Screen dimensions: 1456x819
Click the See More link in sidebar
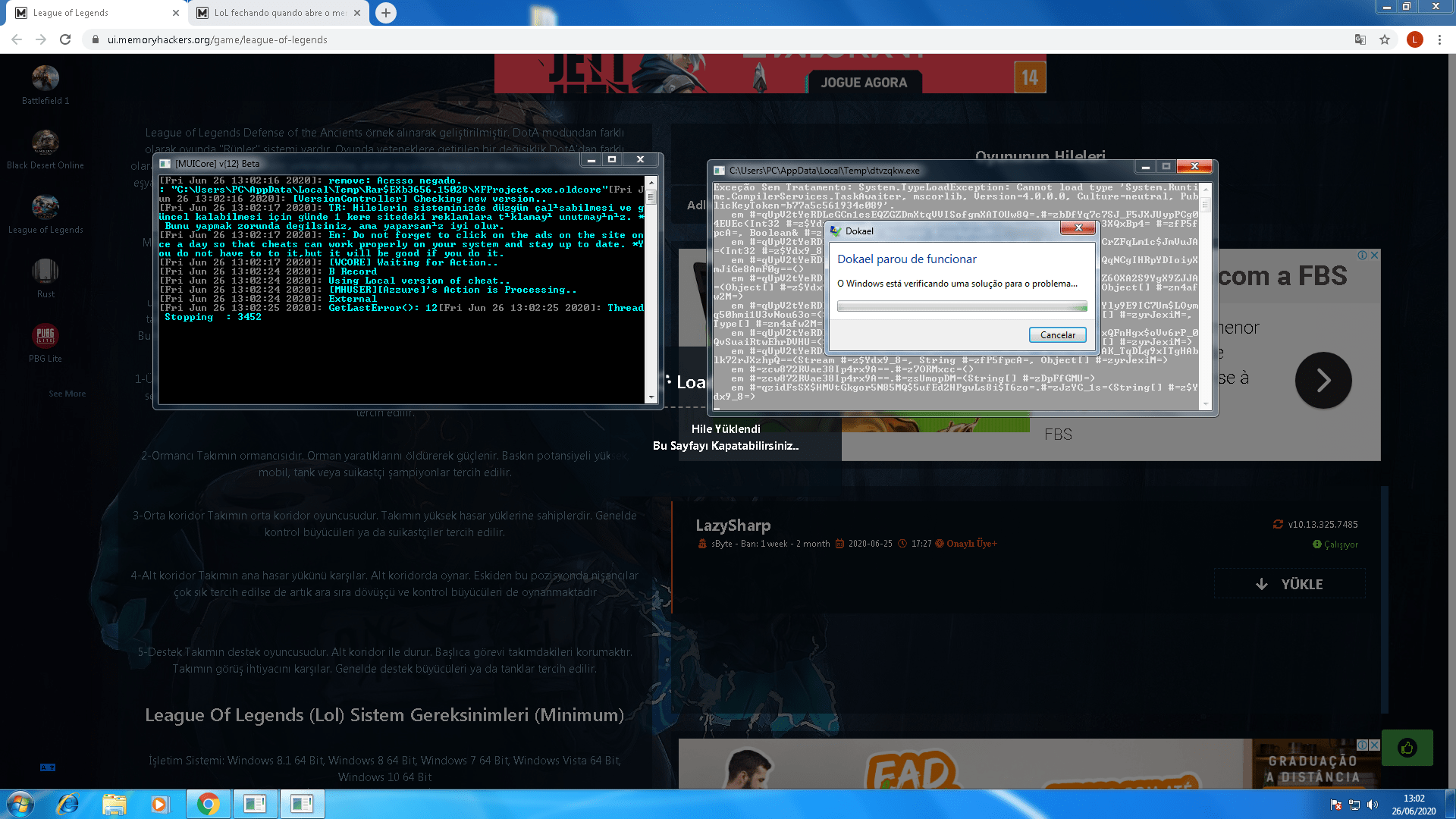click(x=67, y=394)
